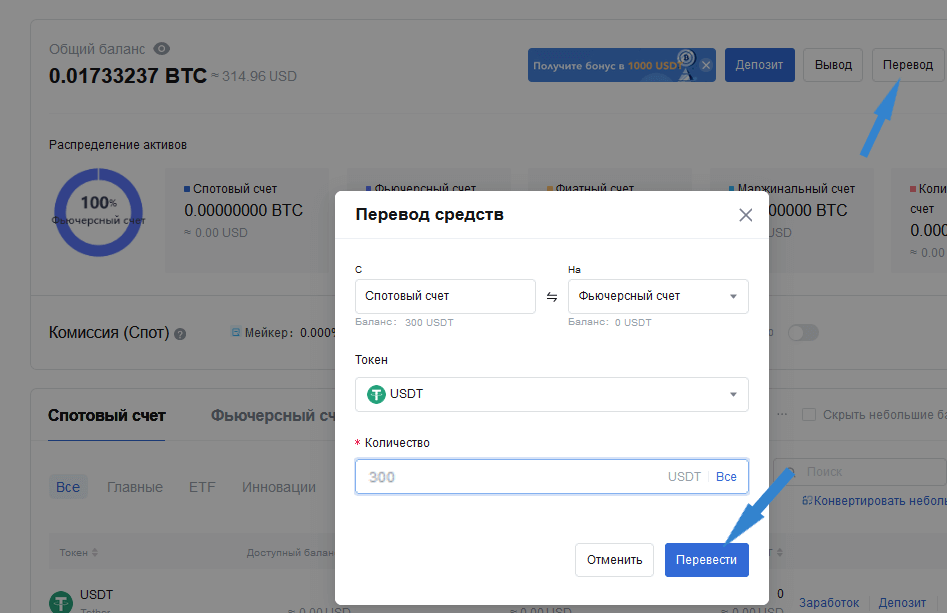
Task: Click the Комиссия (Спот) help icon
Action: (x=180, y=334)
